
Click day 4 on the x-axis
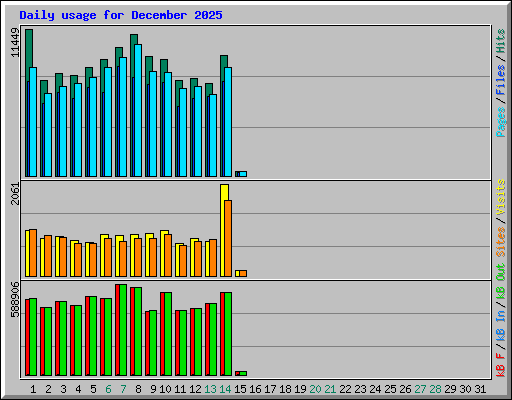78,389
